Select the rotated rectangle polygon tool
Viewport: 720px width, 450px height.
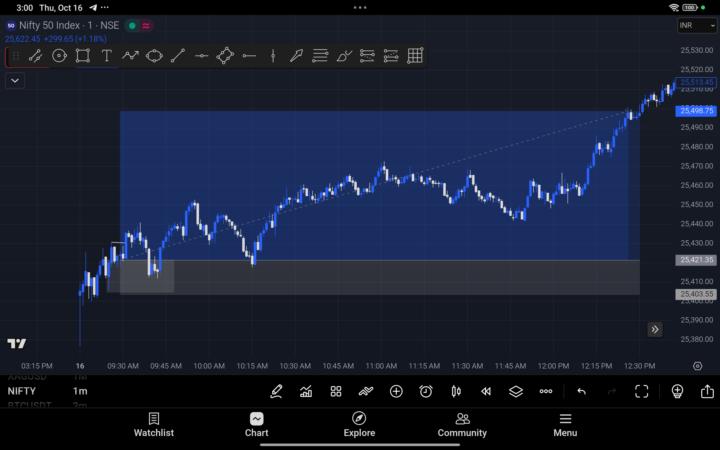click(225, 56)
